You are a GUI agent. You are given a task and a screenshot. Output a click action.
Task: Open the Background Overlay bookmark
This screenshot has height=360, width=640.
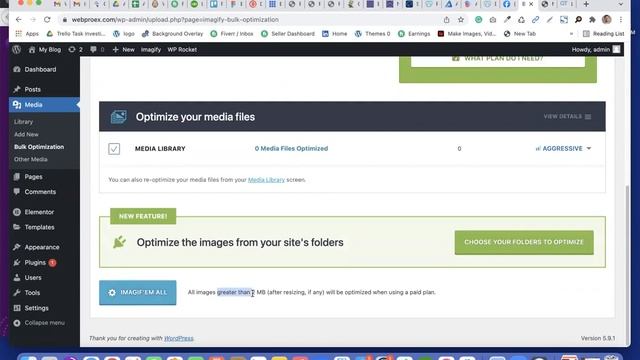click(x=172, y=34)
